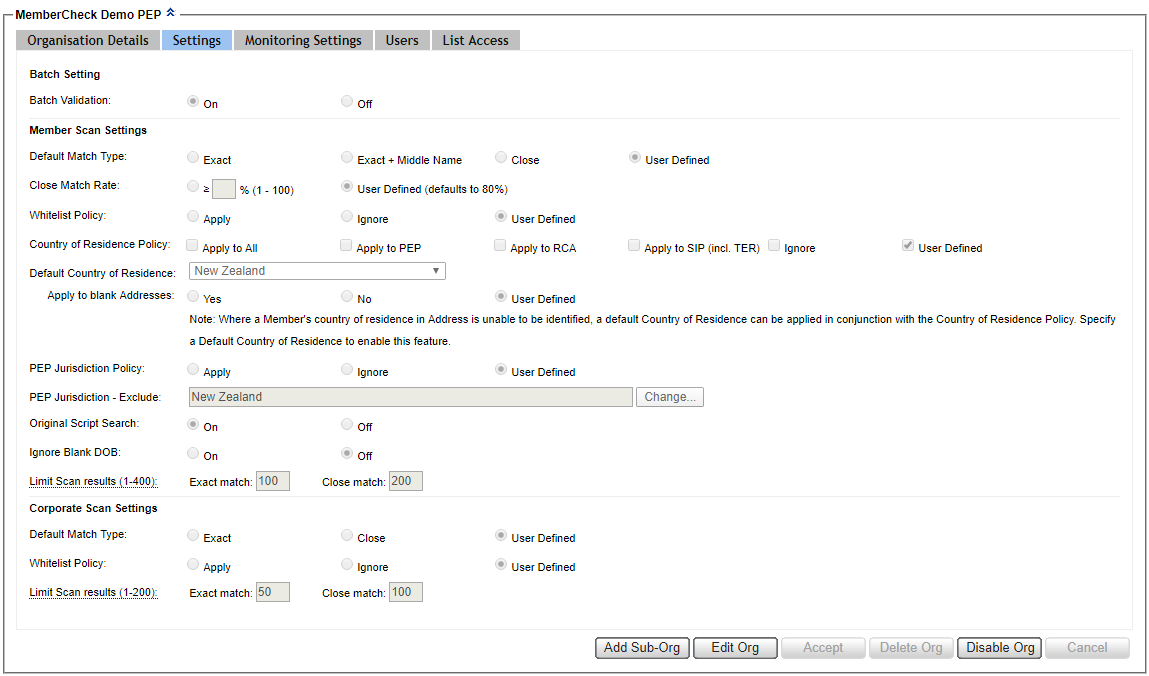1149x676 pixels.
Task: Select Apply for Corporate Whitelist Policy
Action: [193, 564]
